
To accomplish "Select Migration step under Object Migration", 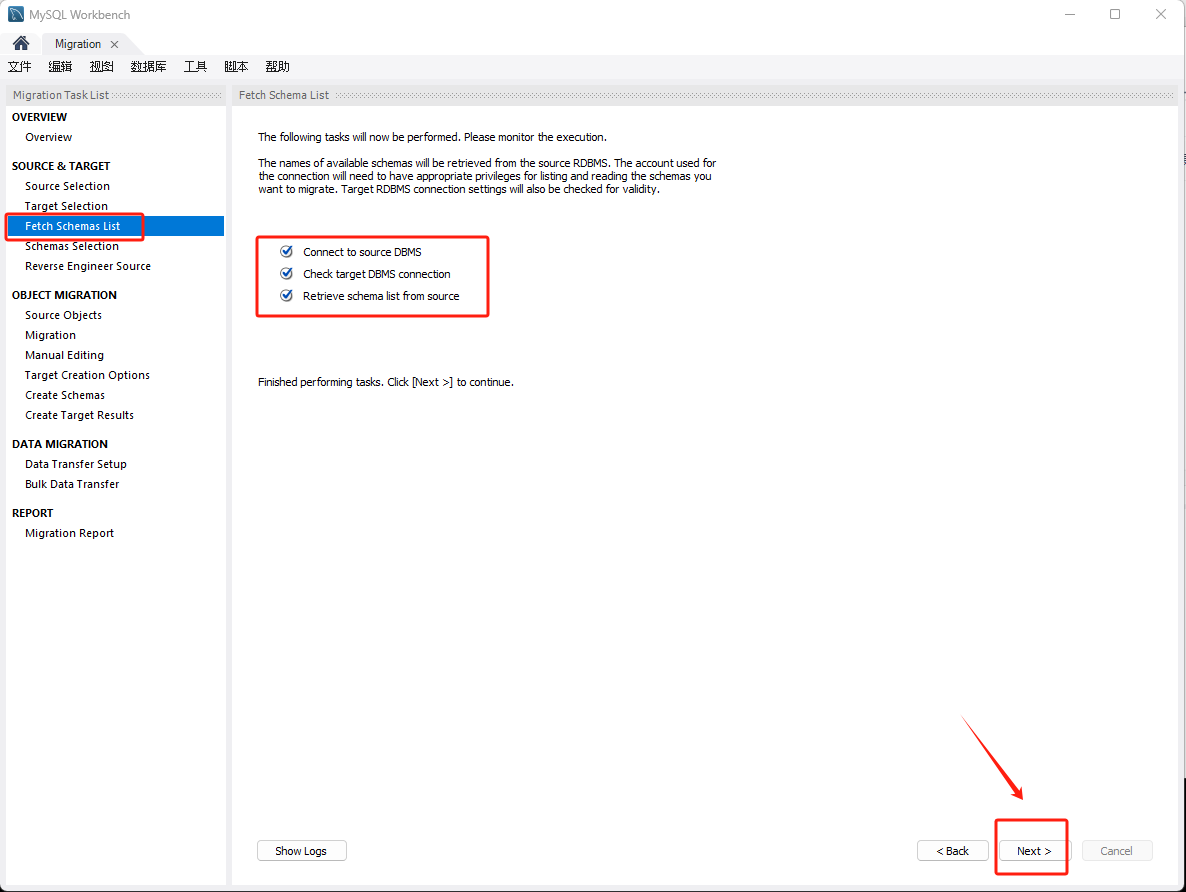I will click(51, 335).
